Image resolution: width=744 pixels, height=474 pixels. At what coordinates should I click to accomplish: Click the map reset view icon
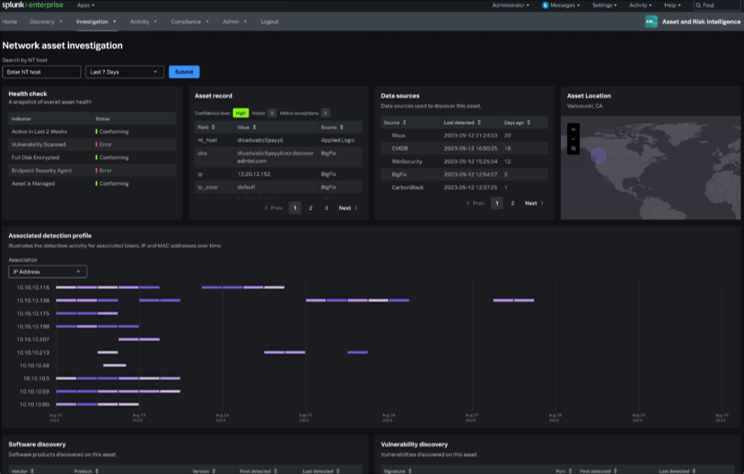click(573, 148)
